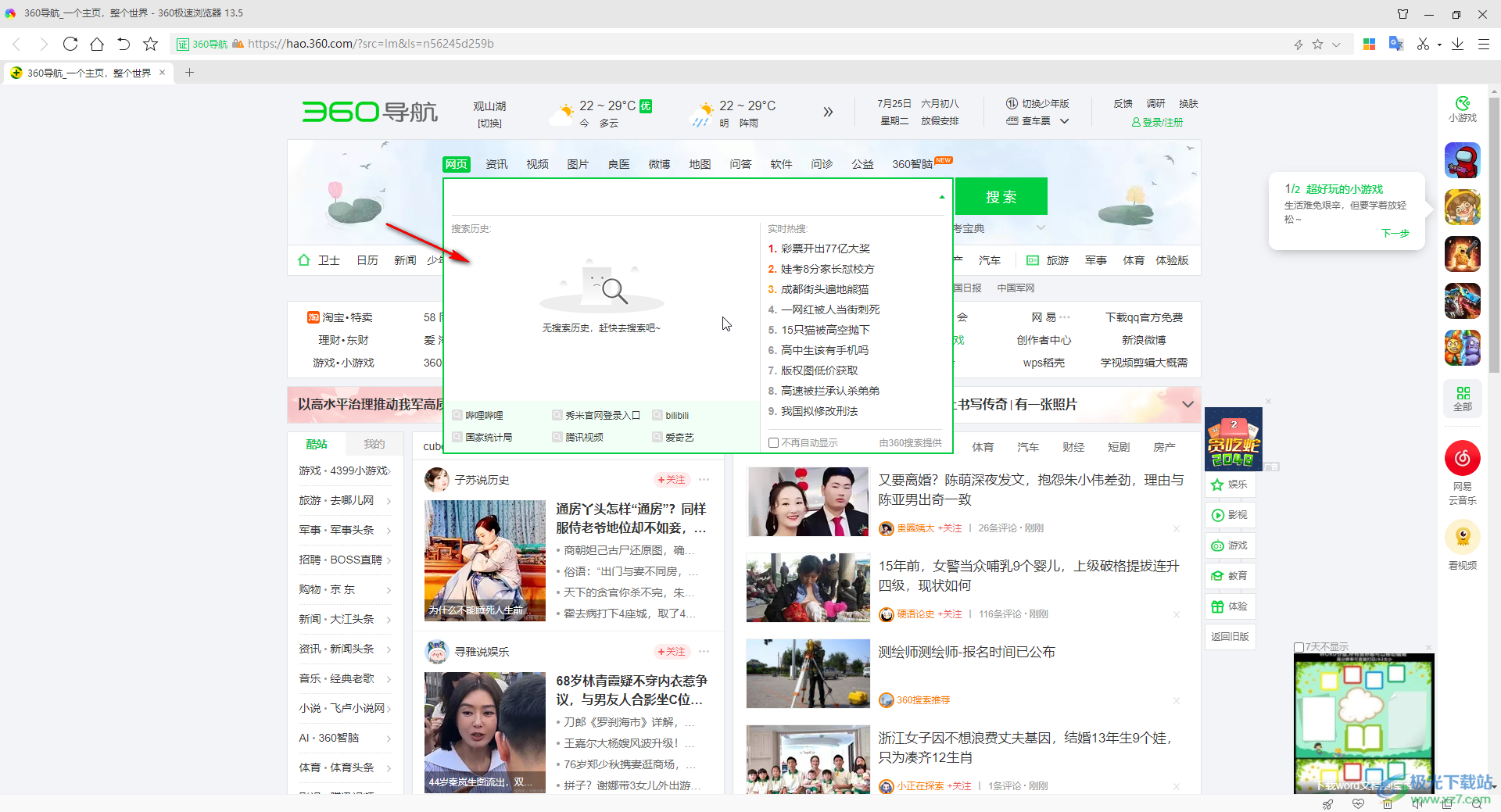The width and height of the screenshot is (1501, 812).
Task: Expand screenshot tool dropdown arrow
Action: tap(1439, 45)
